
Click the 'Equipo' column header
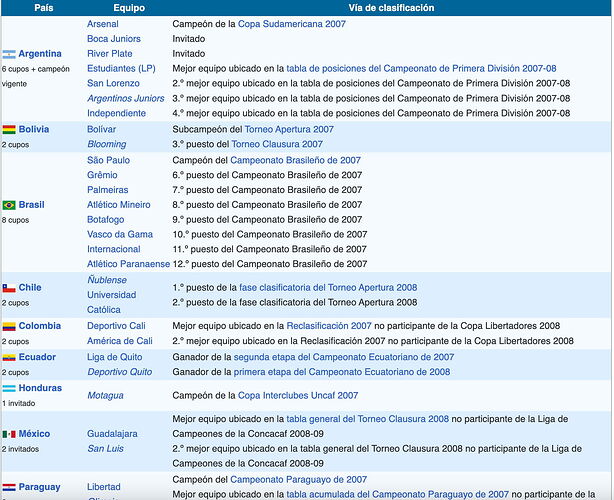(x=129, y=8)
